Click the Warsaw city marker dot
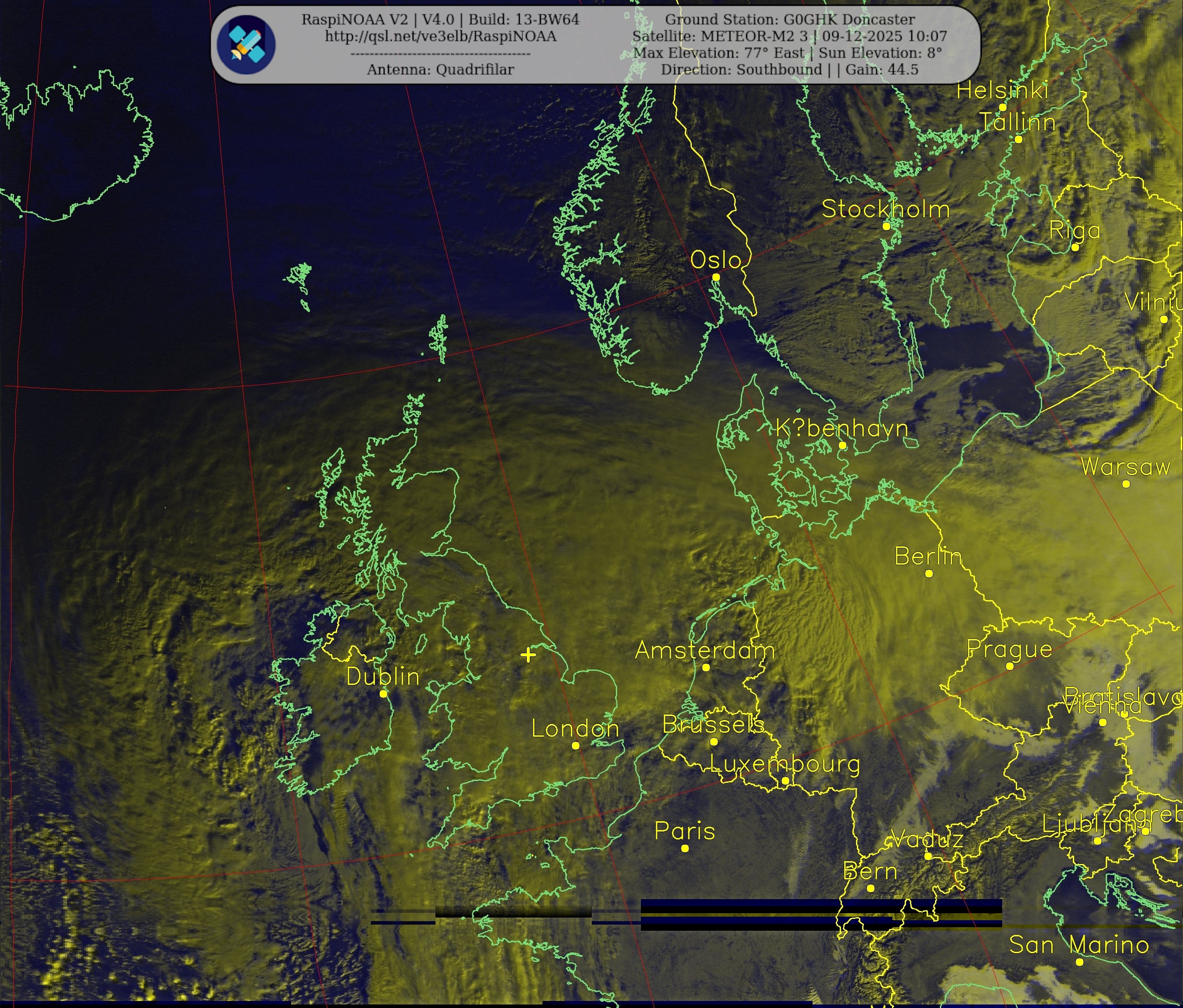 (x=1126, y=484)
